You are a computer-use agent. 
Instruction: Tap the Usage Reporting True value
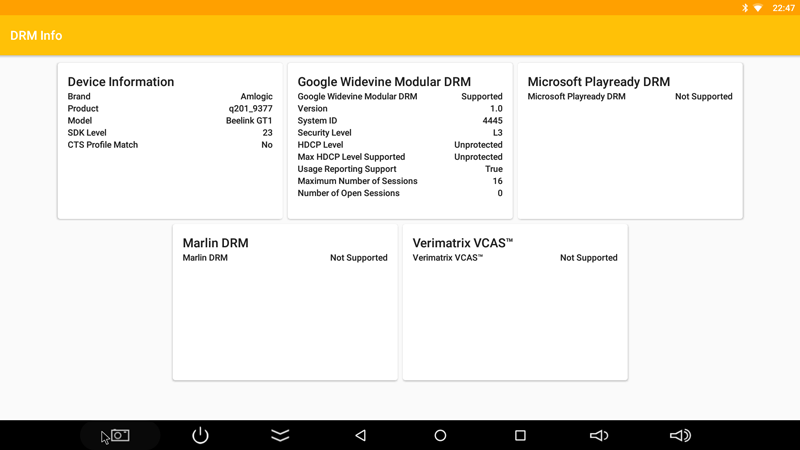click(493, 169)
